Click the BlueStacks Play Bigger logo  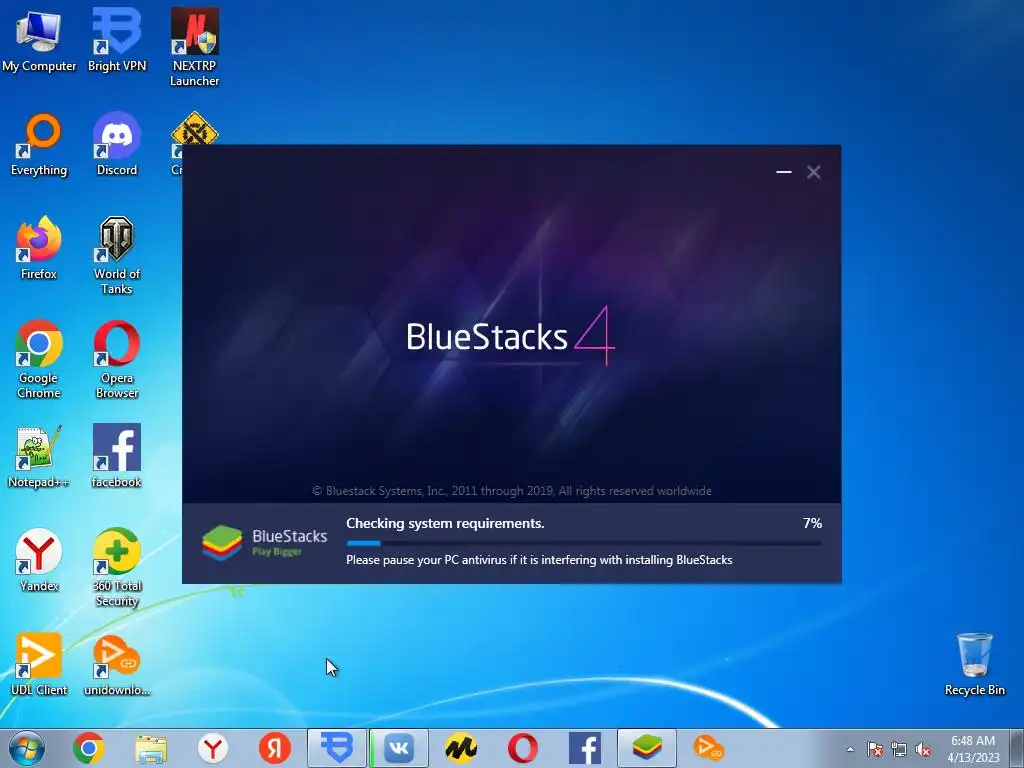pos(264,542)
